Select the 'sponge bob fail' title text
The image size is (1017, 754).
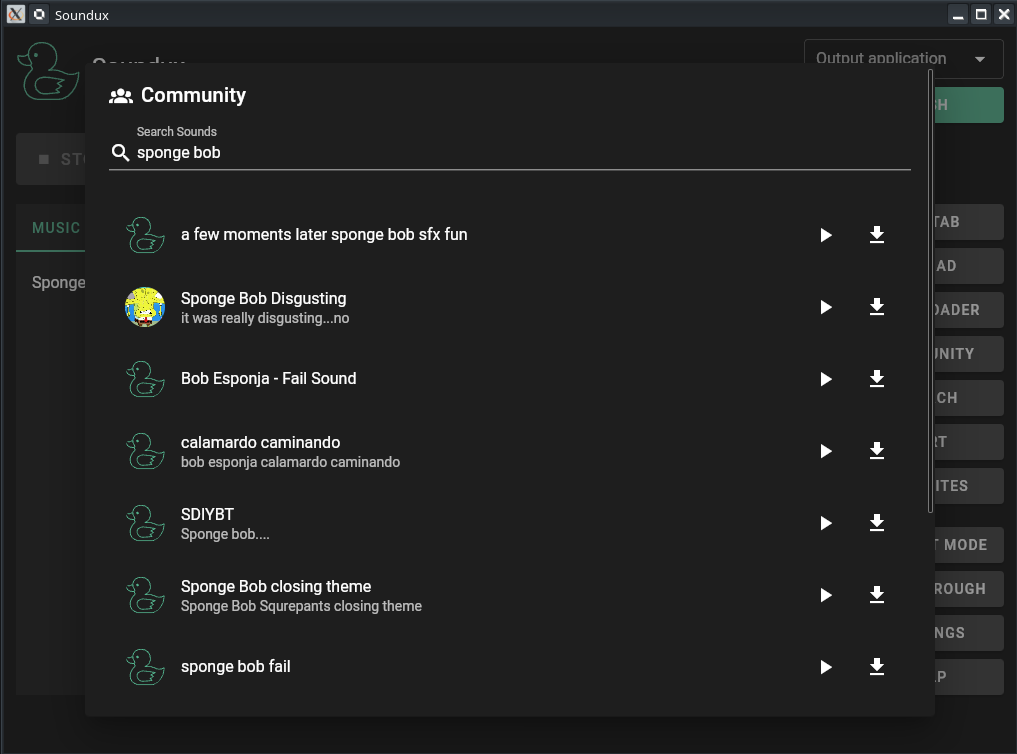tap(236, 666)
